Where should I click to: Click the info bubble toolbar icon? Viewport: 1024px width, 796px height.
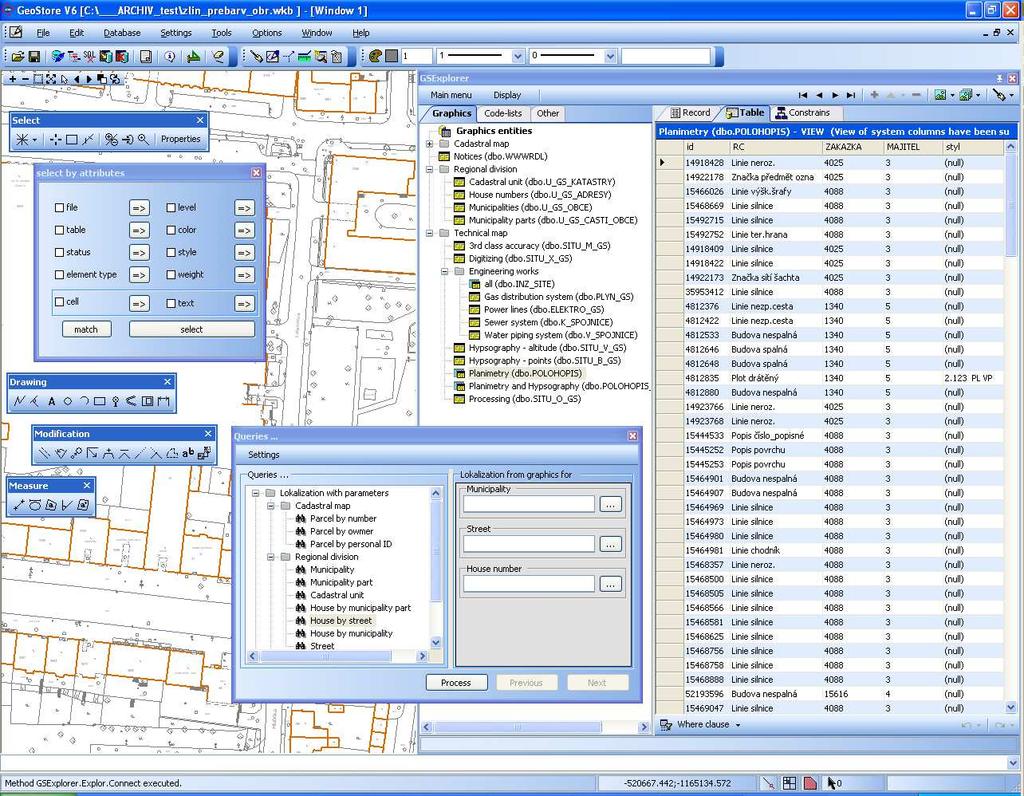pos(170,57)
